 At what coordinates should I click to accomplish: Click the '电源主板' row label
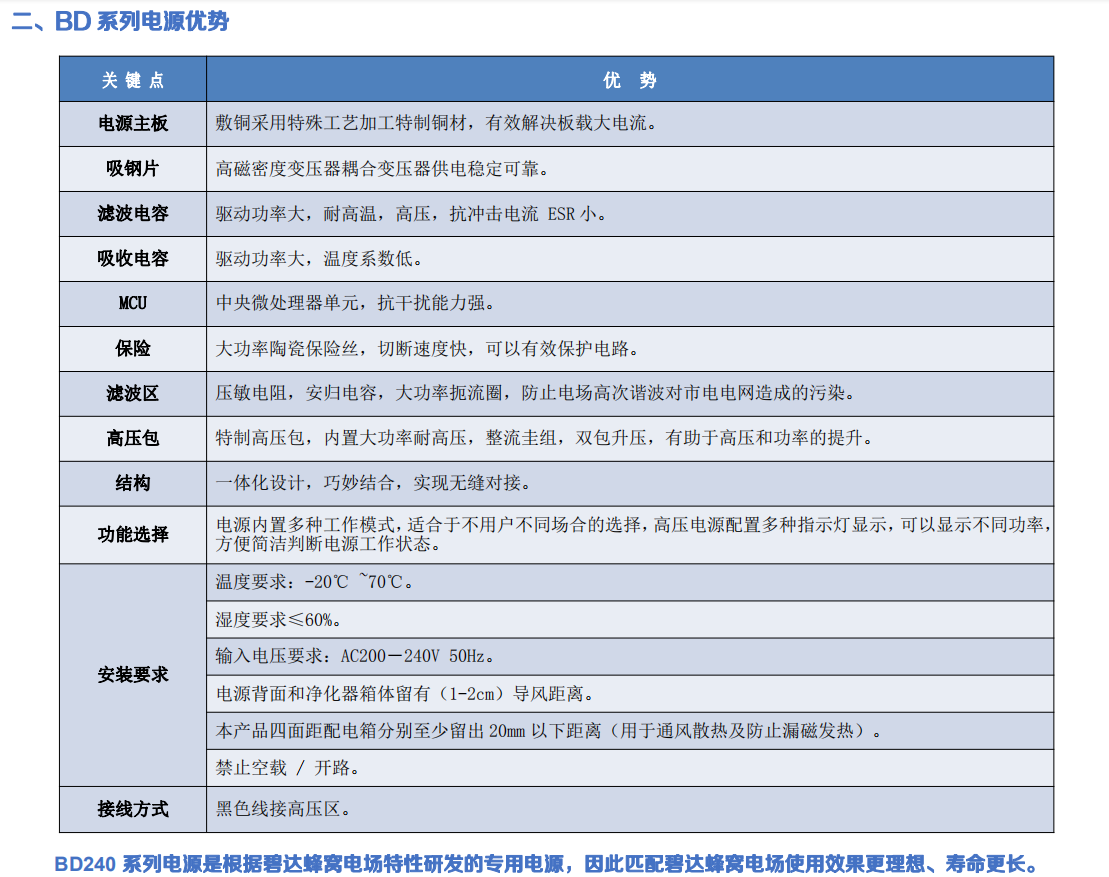(133, 124)
